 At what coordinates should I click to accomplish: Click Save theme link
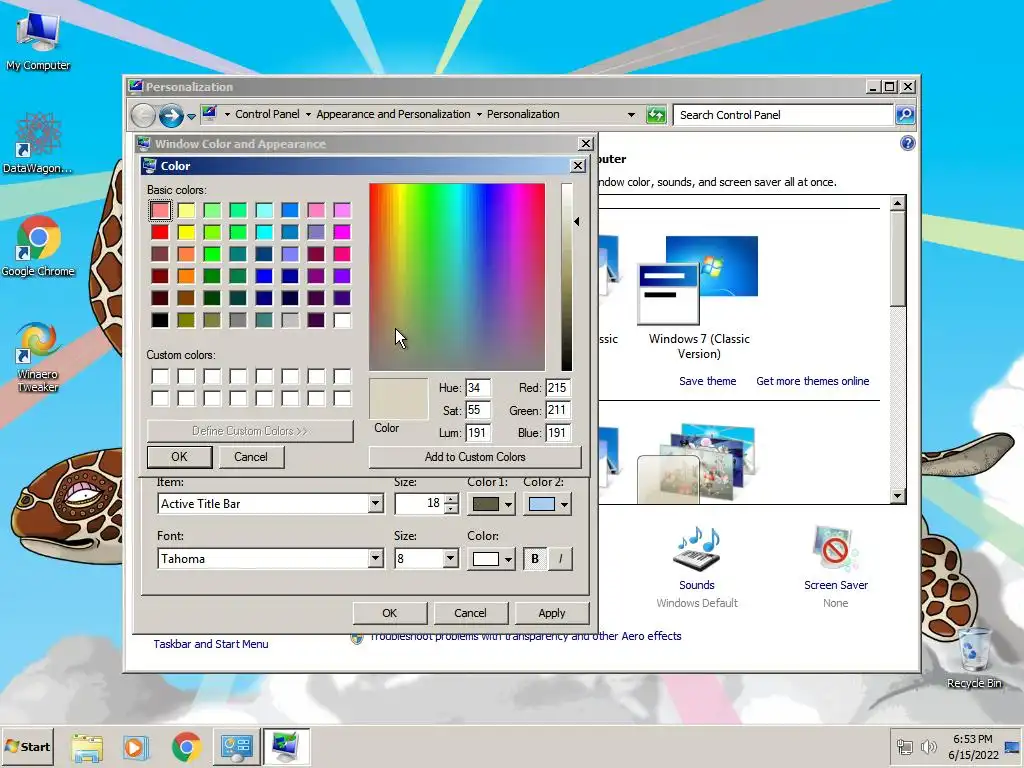[707, 381]
